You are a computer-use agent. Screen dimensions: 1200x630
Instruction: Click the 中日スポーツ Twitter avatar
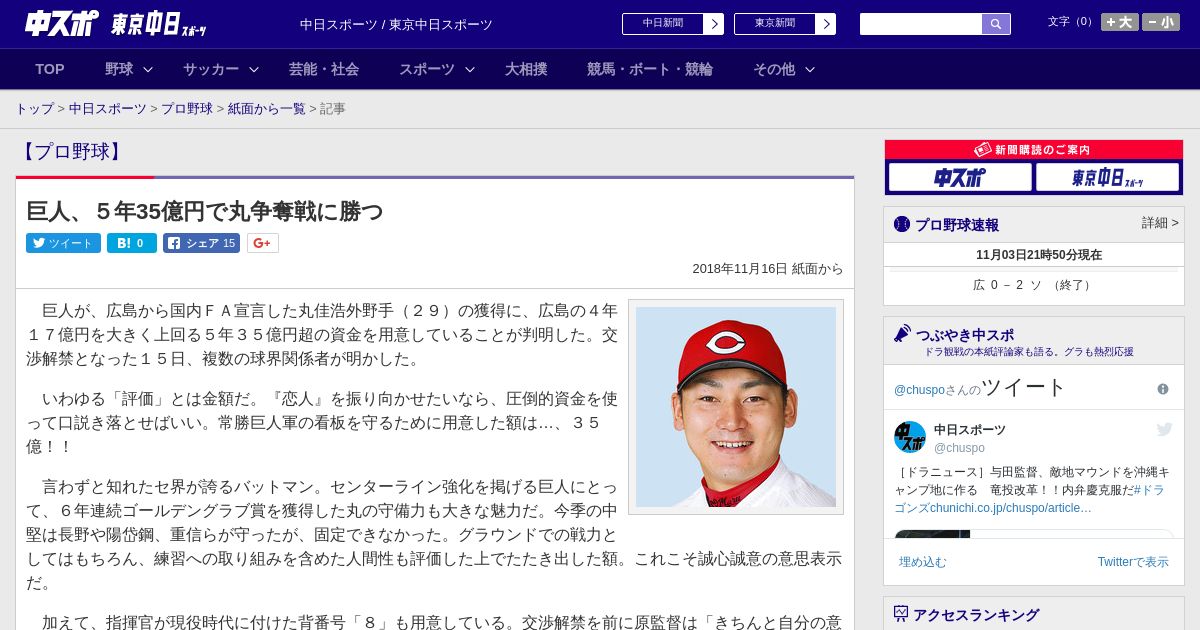coord(910,437)
